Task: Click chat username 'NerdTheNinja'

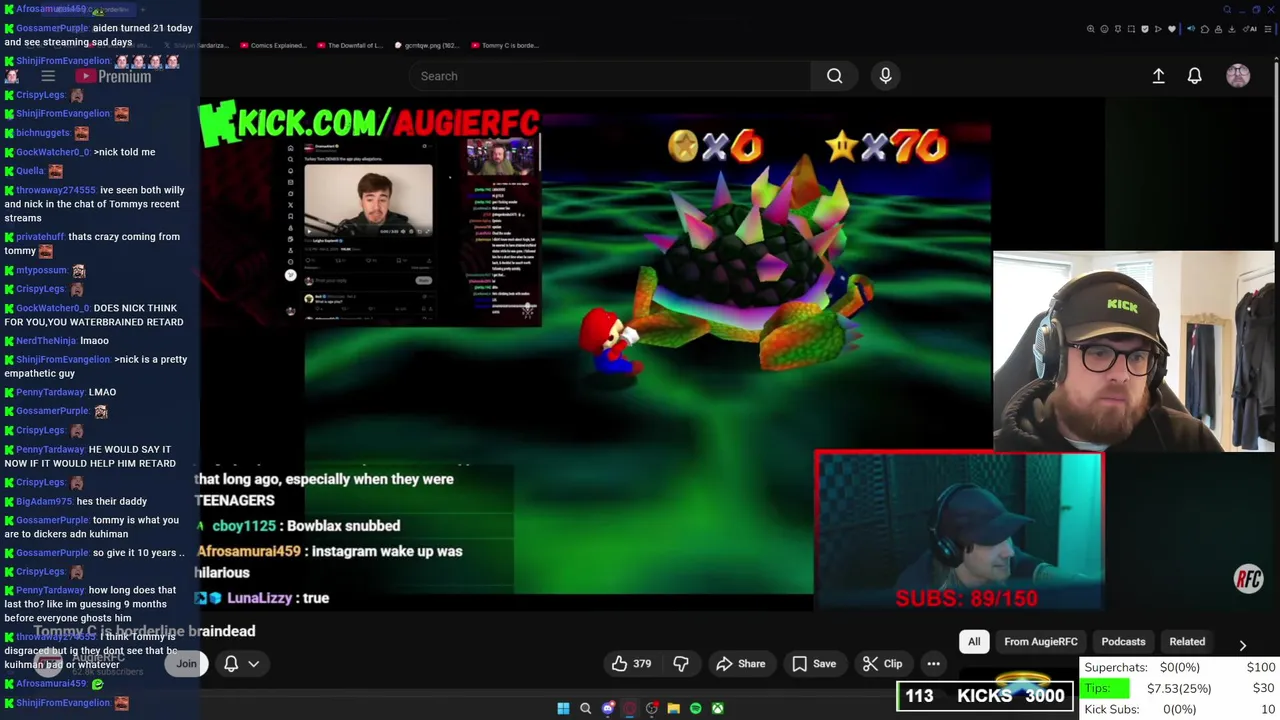Action: (x=46, y=341)
